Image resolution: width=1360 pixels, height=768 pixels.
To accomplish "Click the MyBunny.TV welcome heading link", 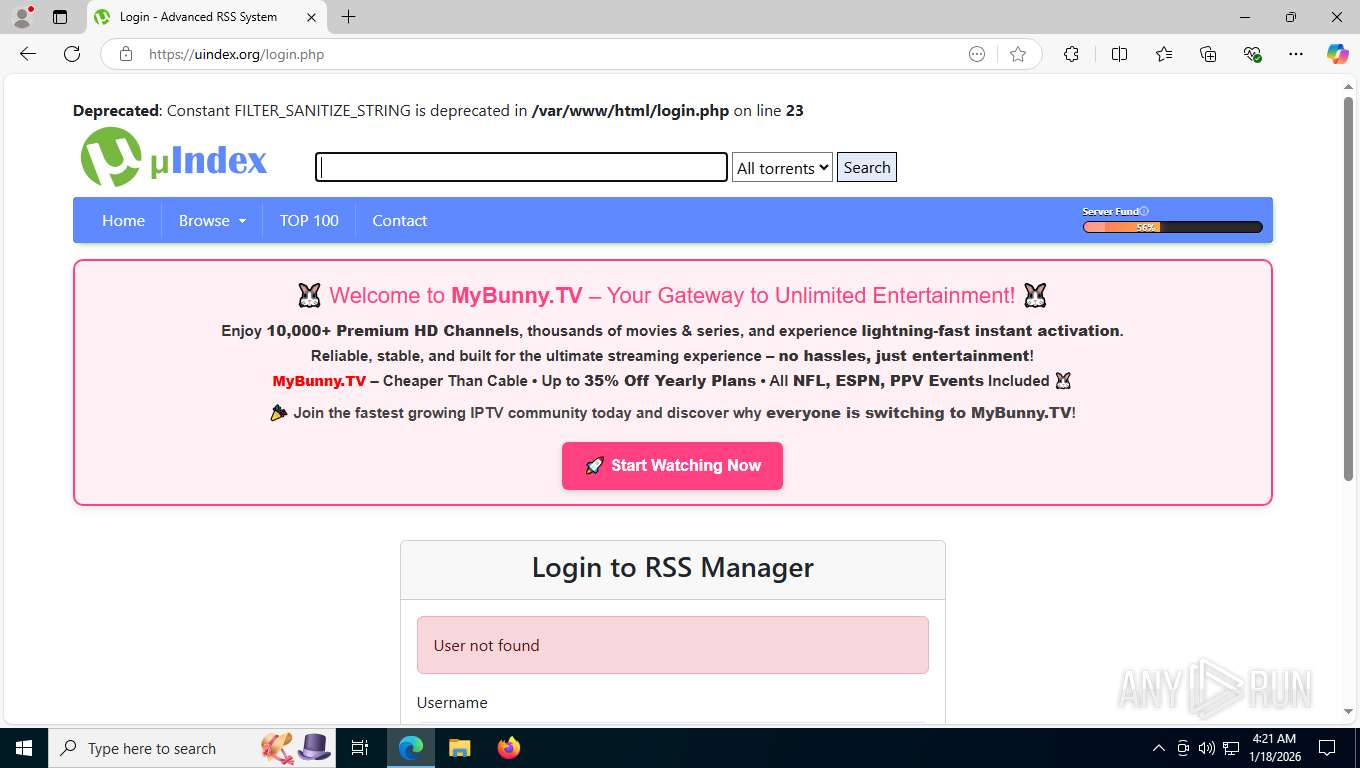I will [672, 295].
